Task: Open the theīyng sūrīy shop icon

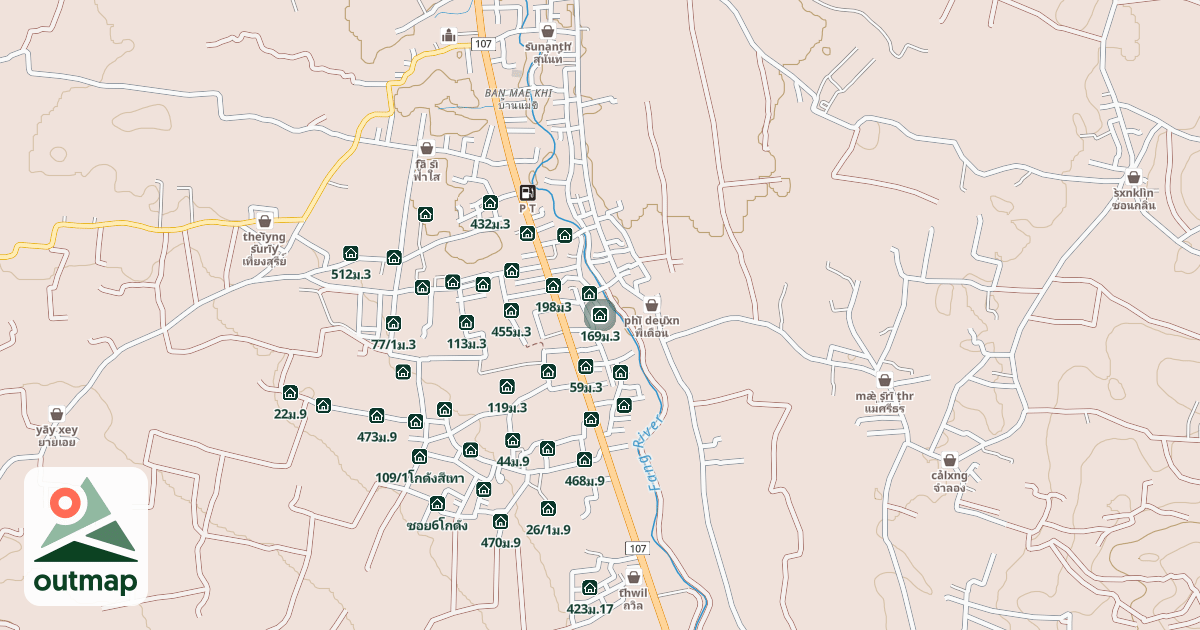Action: (x=264, y=220)
